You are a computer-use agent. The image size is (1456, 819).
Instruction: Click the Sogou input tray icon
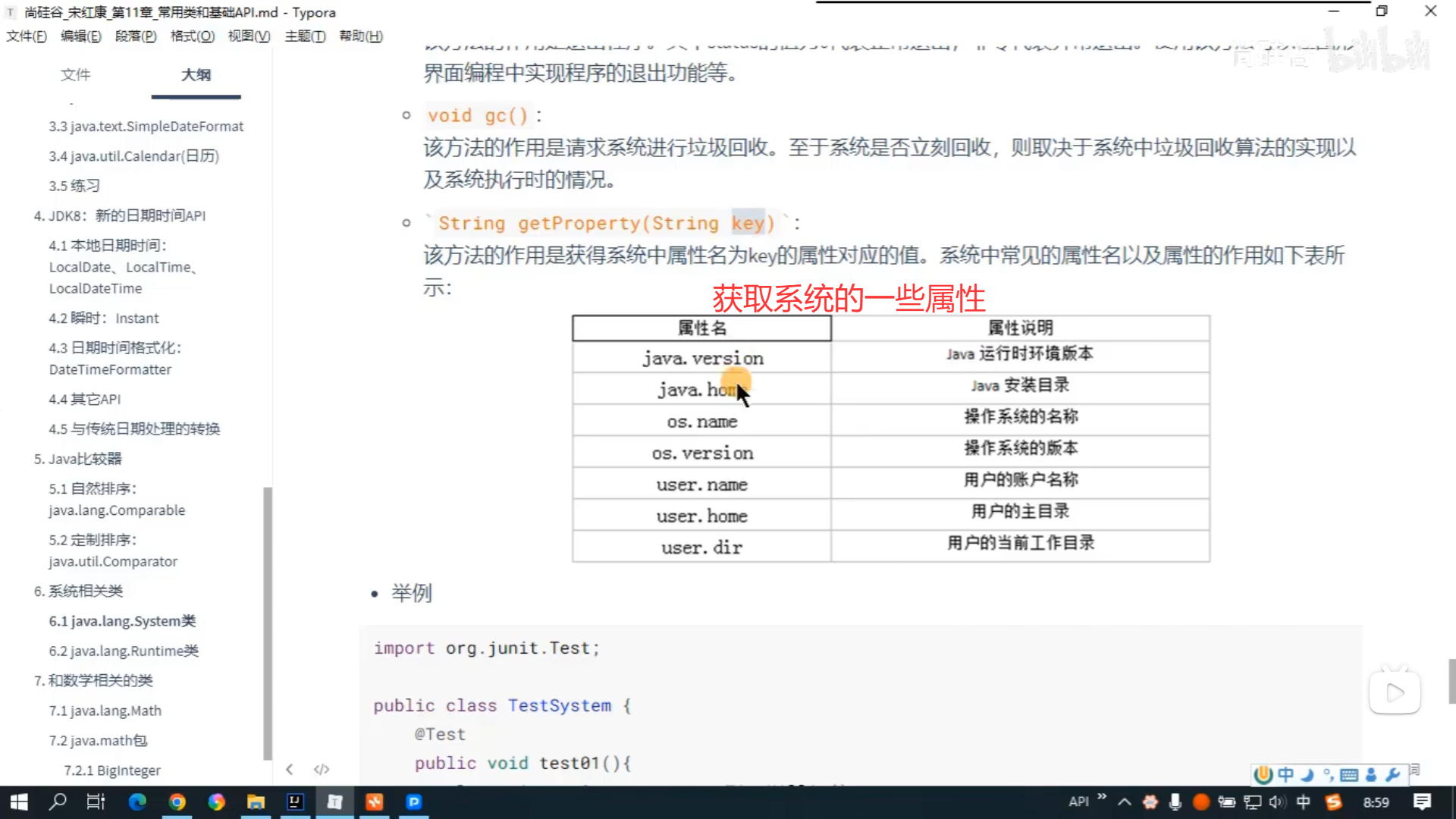click(1333, 802)
